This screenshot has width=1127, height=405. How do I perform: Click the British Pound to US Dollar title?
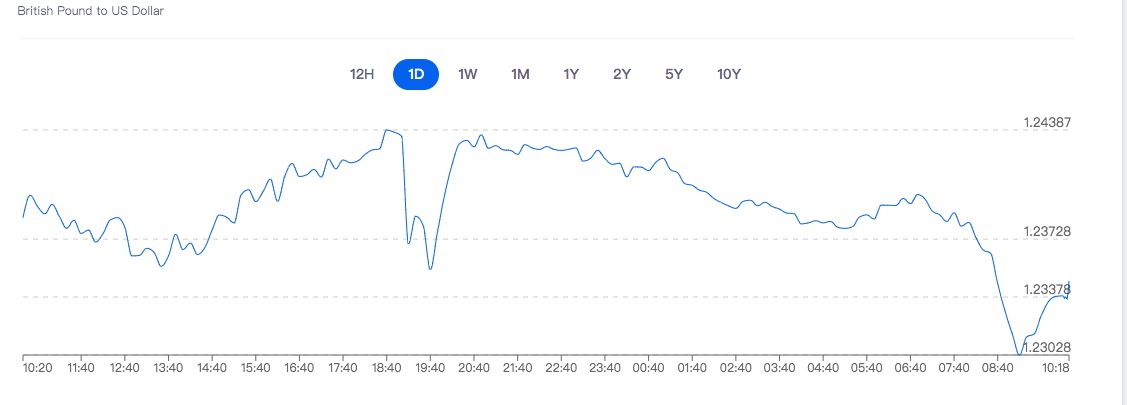click(x=91, y=11)
